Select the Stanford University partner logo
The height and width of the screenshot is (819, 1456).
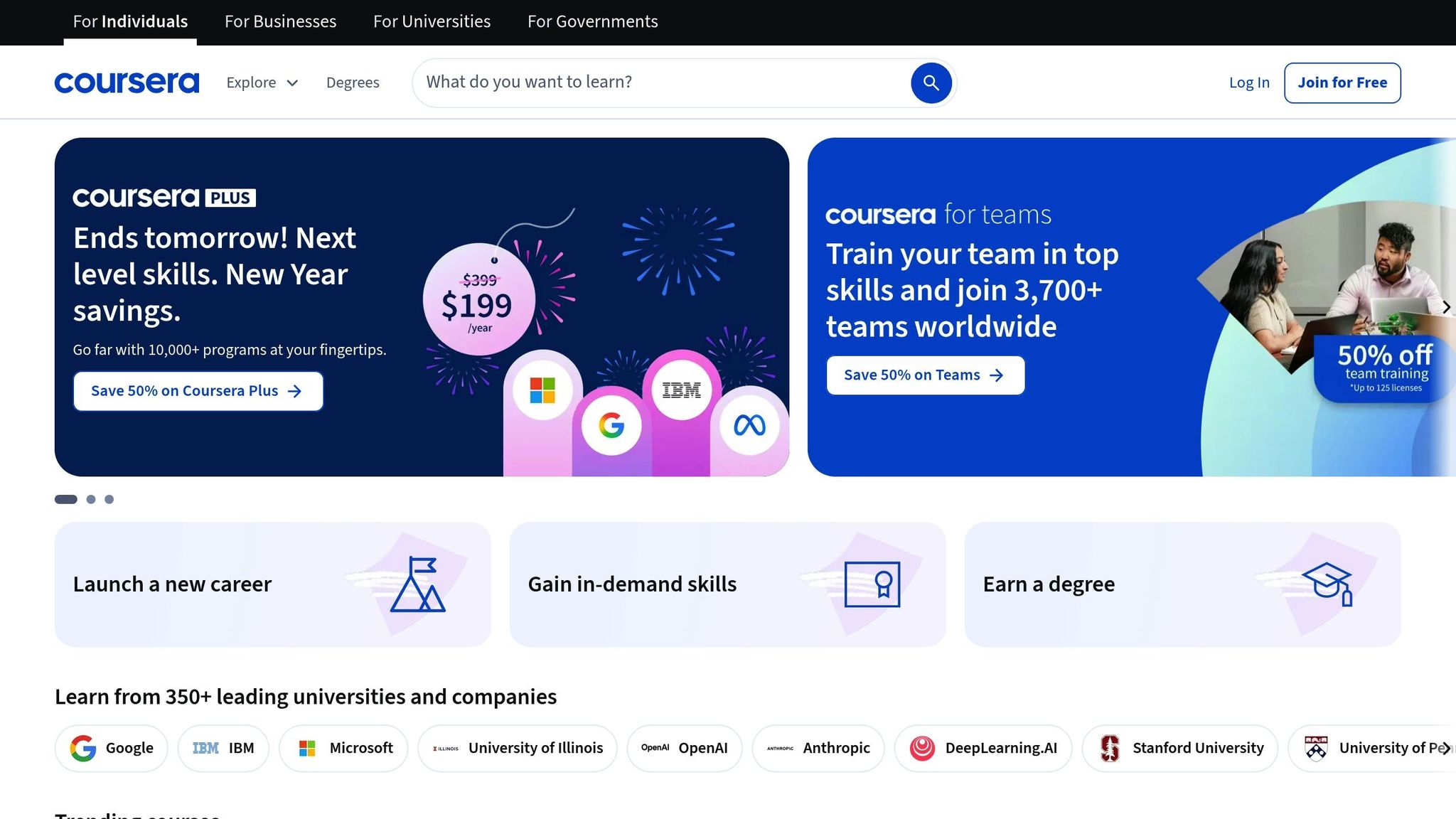pos(1180,748)
